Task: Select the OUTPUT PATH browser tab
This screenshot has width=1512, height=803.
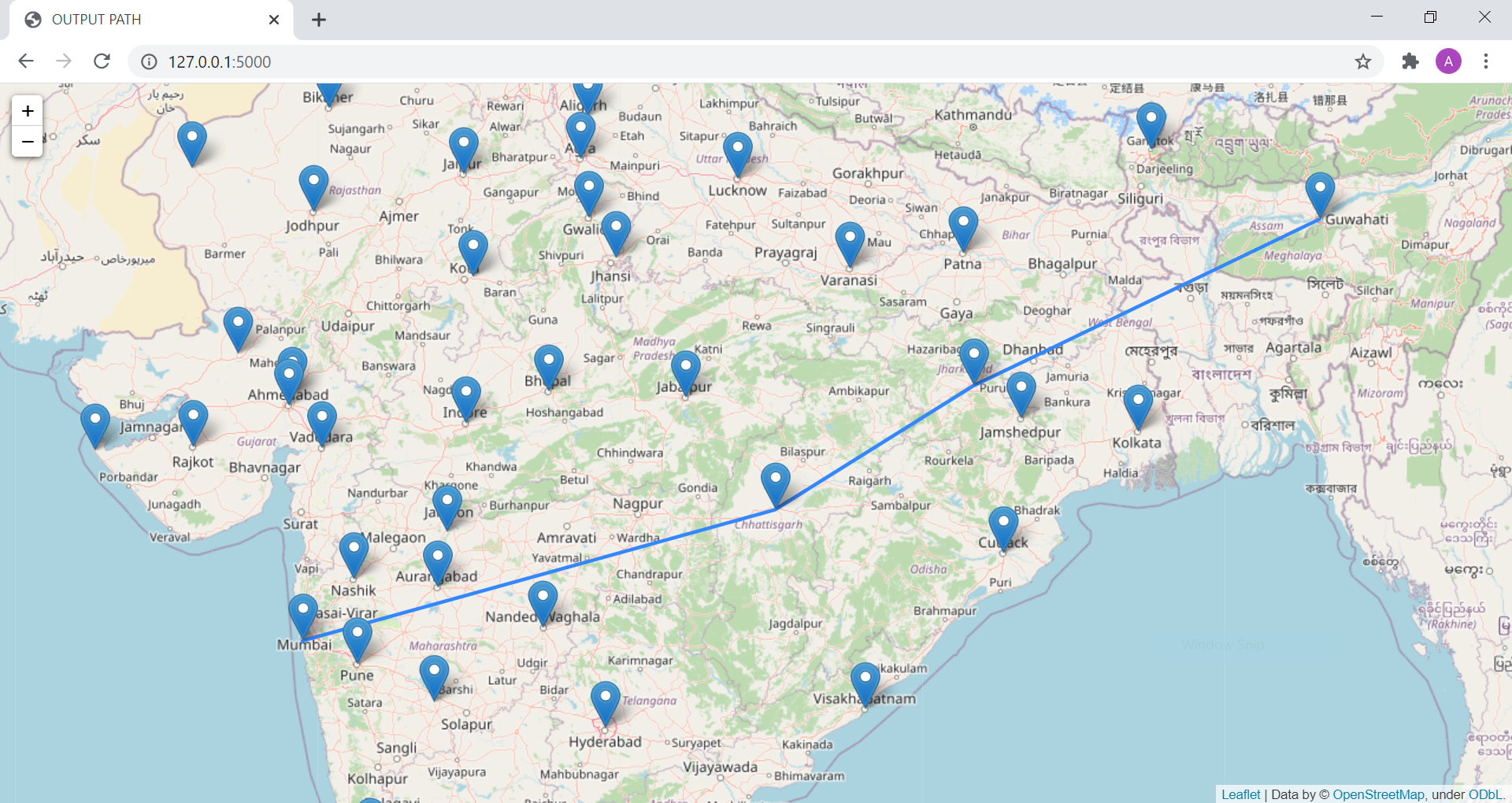Action: (151, 20)
